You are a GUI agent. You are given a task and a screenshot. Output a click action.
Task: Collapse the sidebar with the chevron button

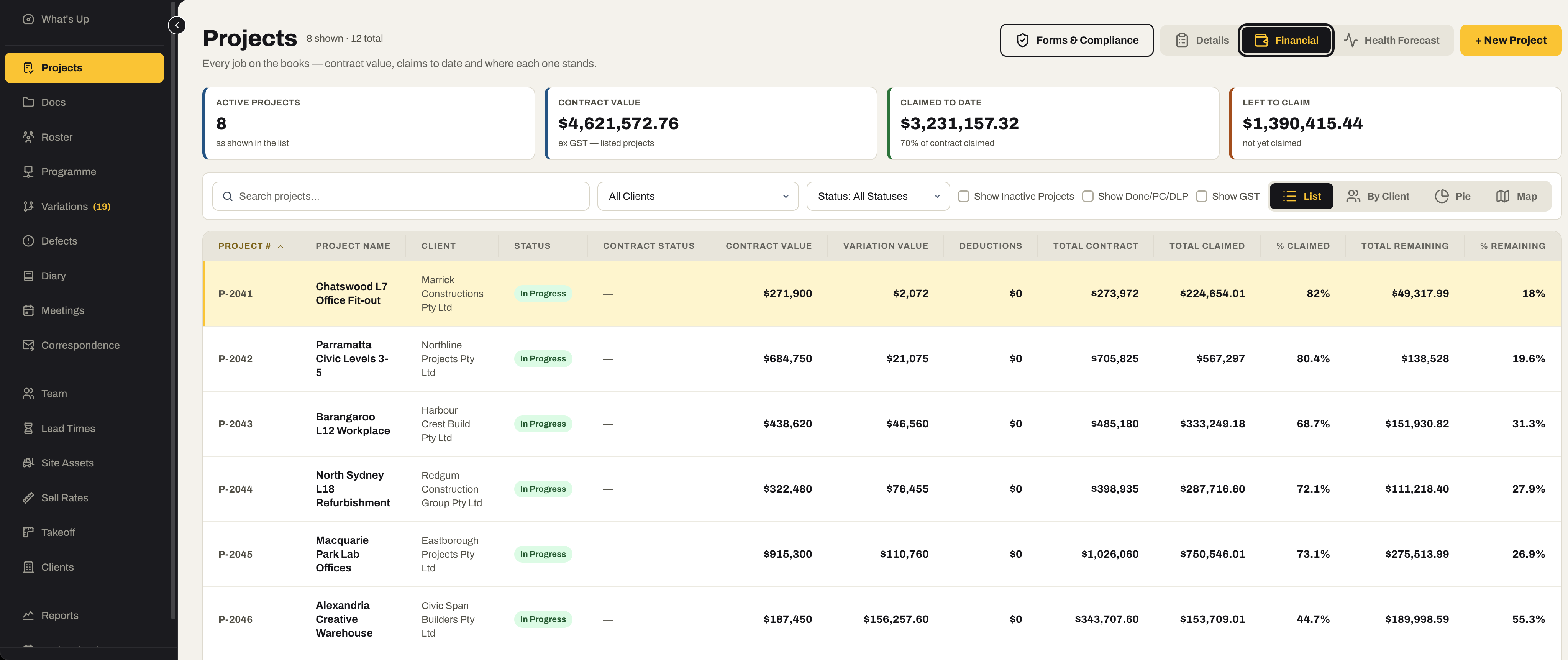click(x=177, y=25)
